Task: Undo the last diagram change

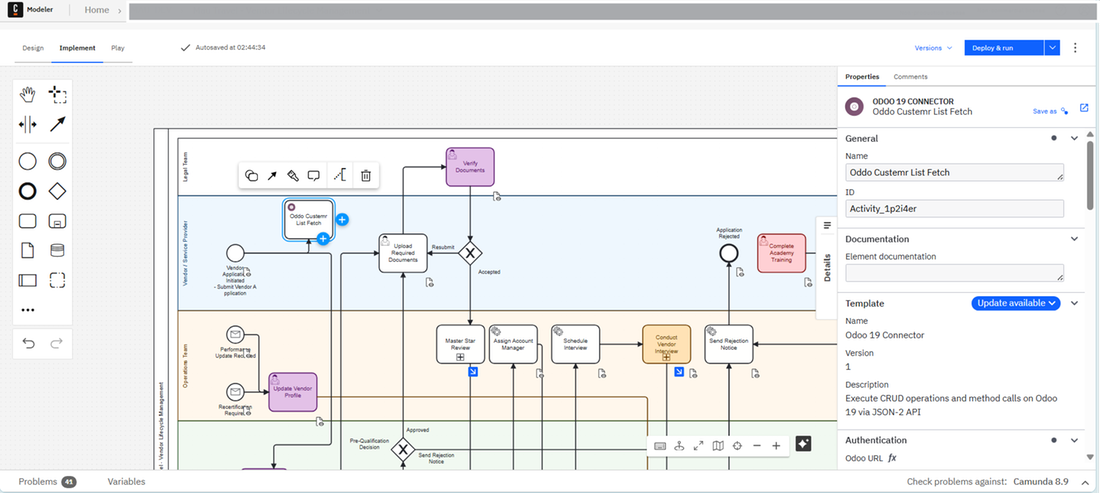Action: 28,343
